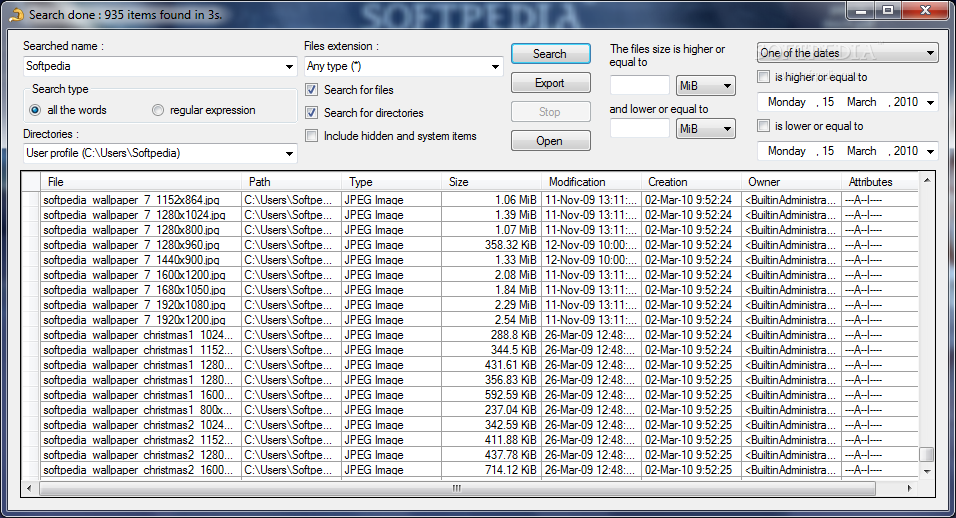Tick the 'is lower or equal to' date checkbox
Image resolution: width=956 pixels, height=518 pixels.
[x=763, y=126]
